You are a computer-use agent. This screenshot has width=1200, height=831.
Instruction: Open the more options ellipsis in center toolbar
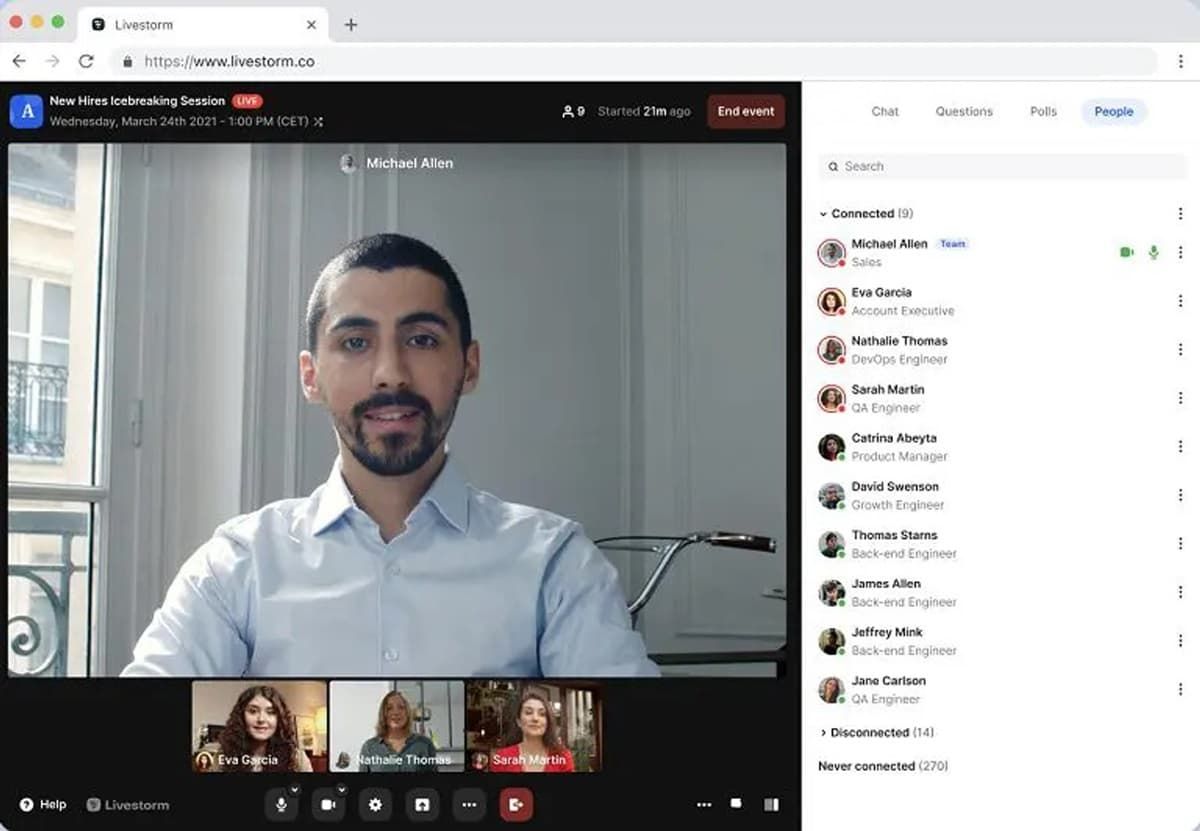tap(469, 805)
